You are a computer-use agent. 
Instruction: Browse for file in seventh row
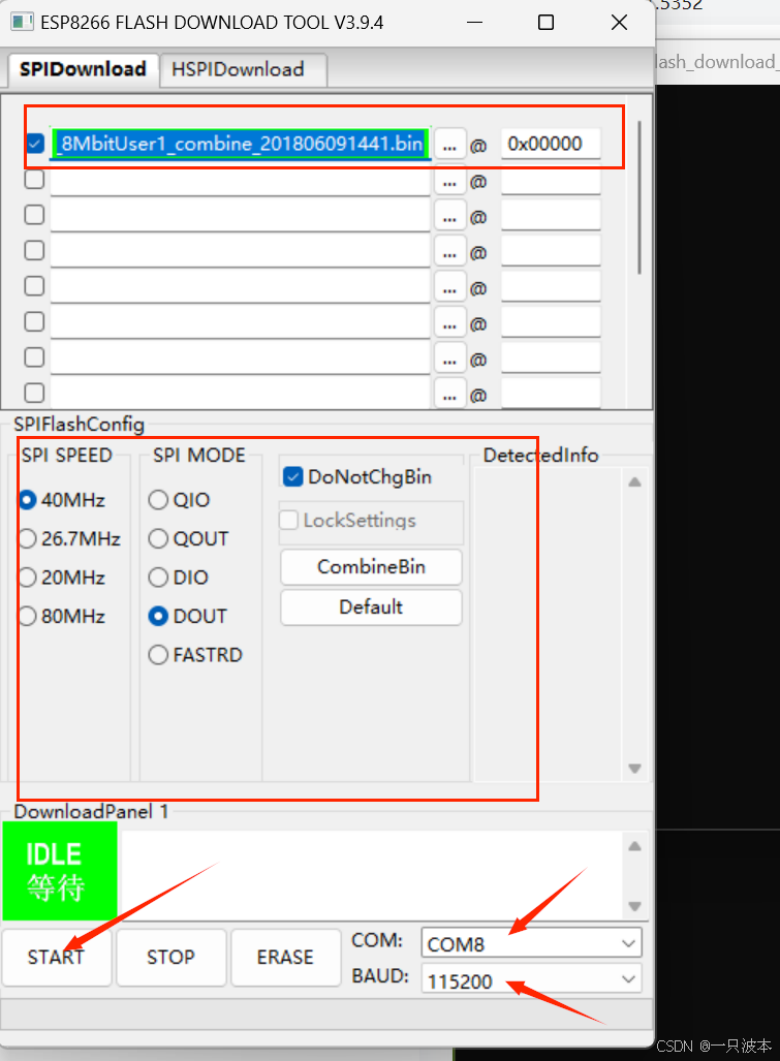[450, 359]
